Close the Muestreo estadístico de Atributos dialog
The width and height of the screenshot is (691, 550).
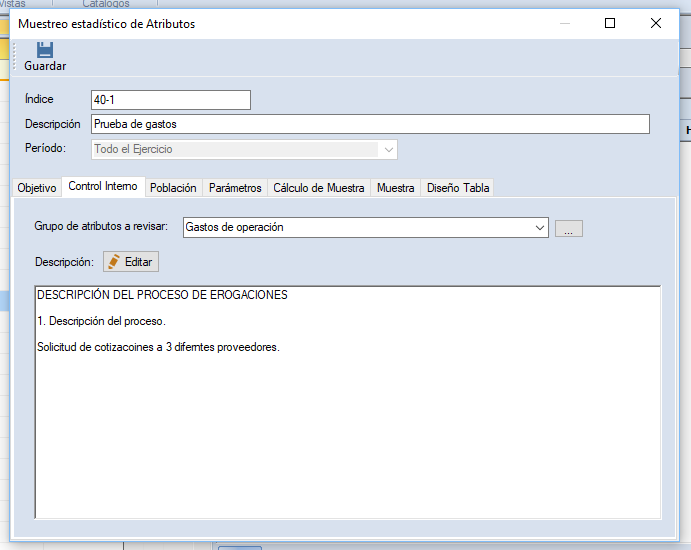[655, 23]
